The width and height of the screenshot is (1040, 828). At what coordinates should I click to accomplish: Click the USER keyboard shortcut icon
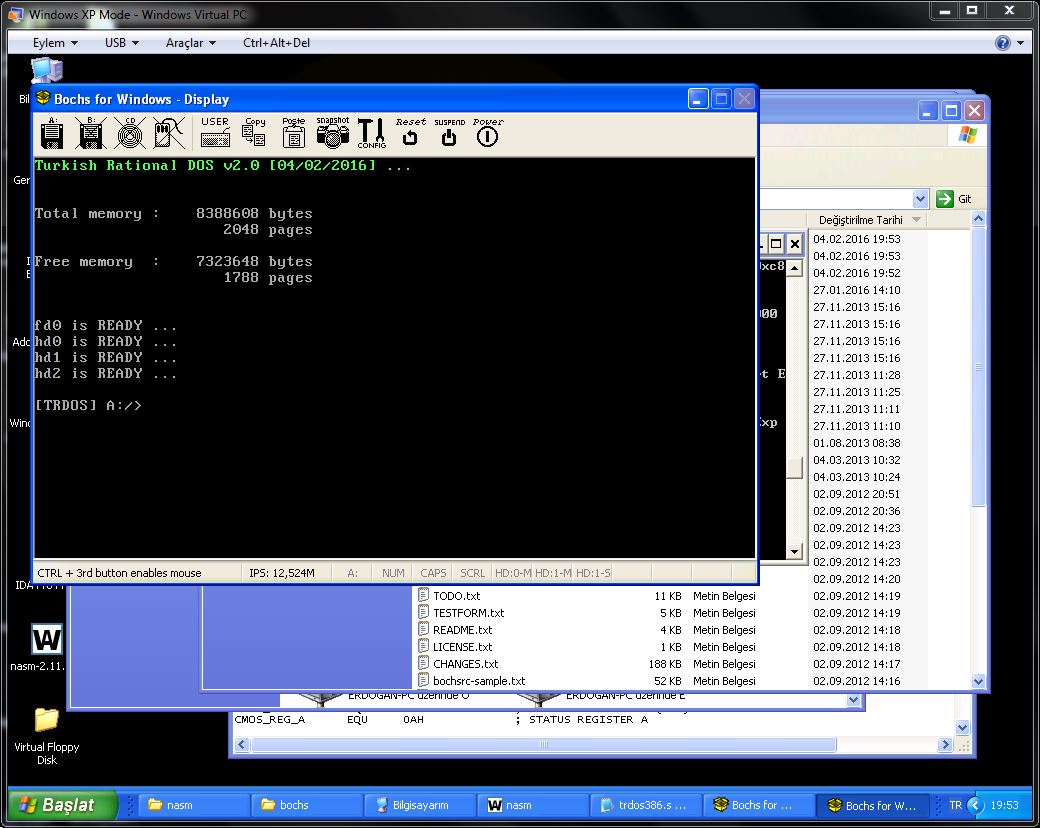coord(215,133)
